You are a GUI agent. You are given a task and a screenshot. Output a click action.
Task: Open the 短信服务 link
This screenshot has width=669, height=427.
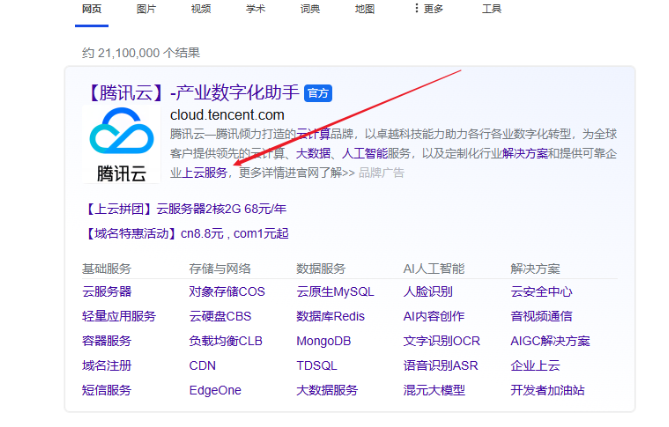pyautogui.click(x=107, y=390)
